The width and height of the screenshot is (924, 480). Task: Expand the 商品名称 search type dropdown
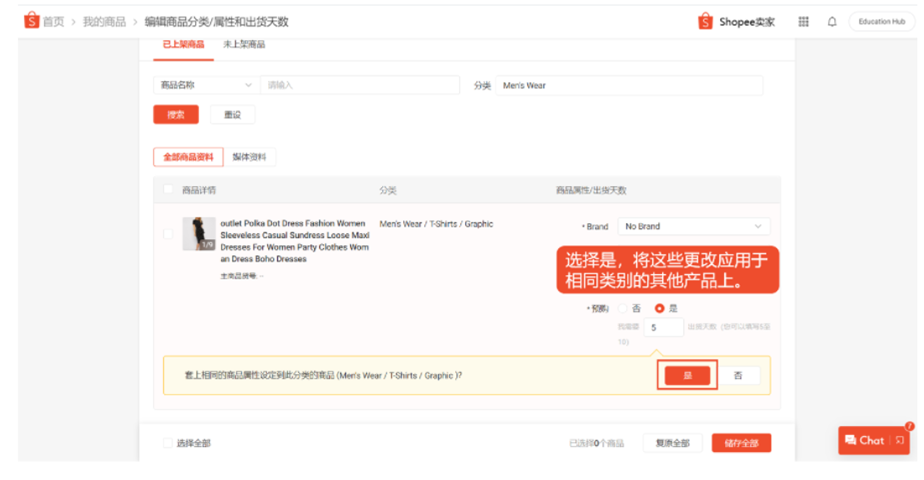tap(205, 85)
